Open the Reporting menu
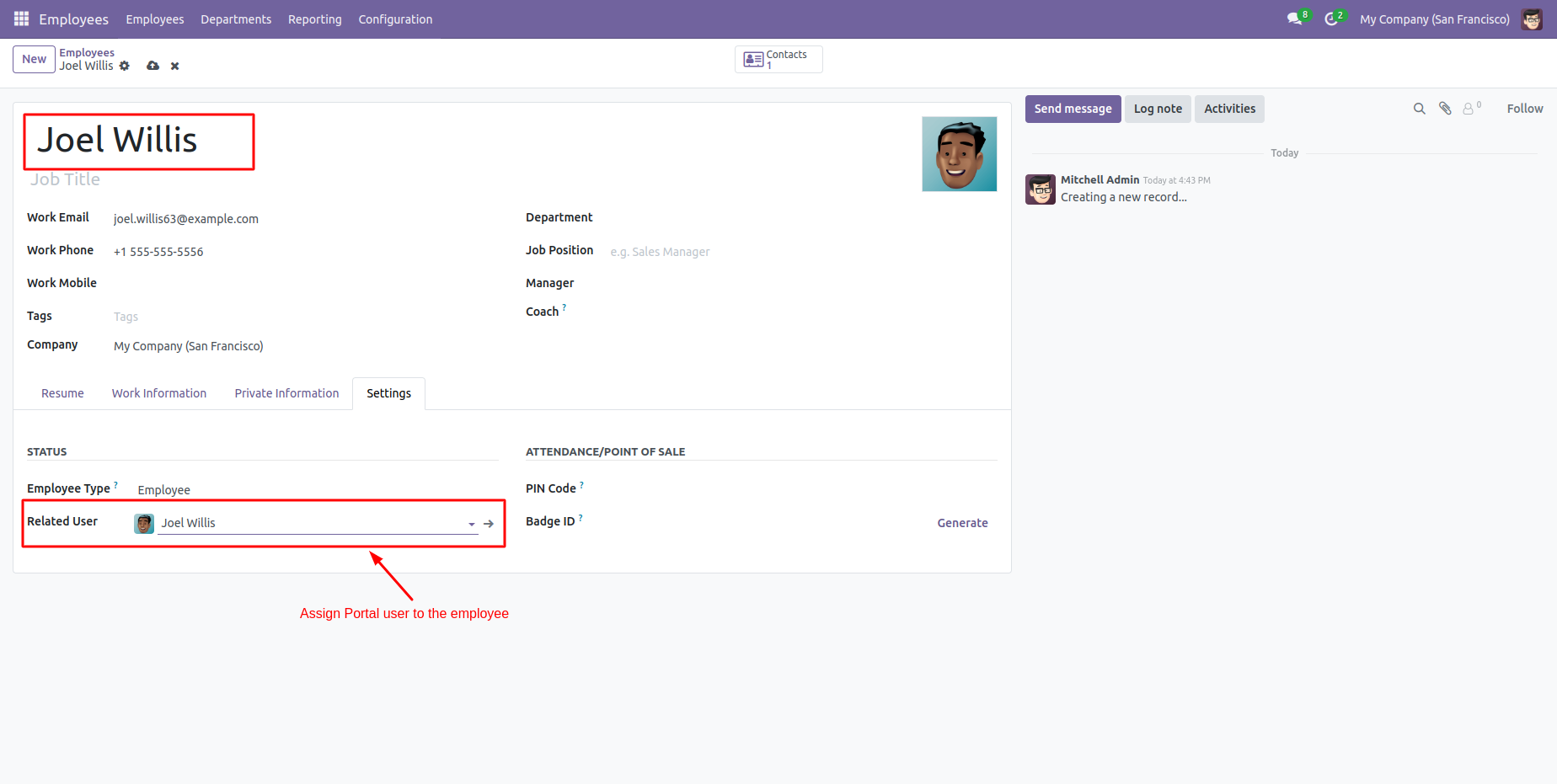Screen dimensions: 1557x784 coord(314,19)
